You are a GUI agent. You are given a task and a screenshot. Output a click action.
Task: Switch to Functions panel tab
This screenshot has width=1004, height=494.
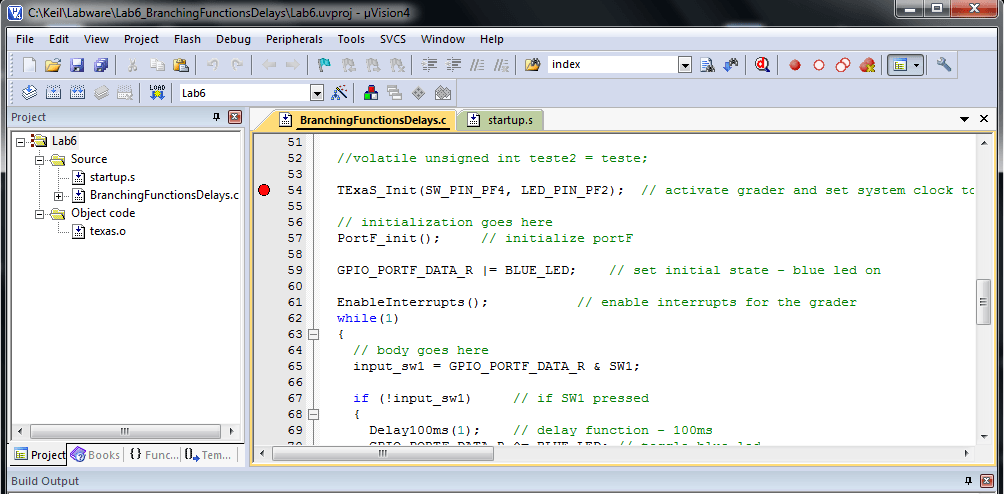pyautogui.click(x=153, y=454)
